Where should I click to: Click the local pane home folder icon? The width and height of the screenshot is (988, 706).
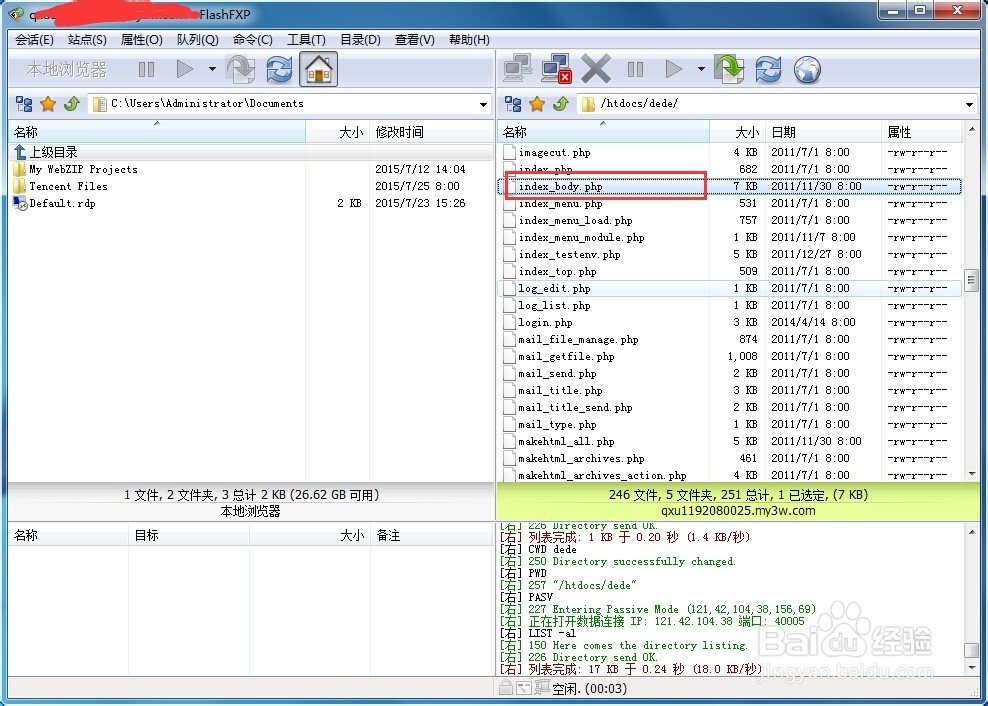tap(318, 69)
